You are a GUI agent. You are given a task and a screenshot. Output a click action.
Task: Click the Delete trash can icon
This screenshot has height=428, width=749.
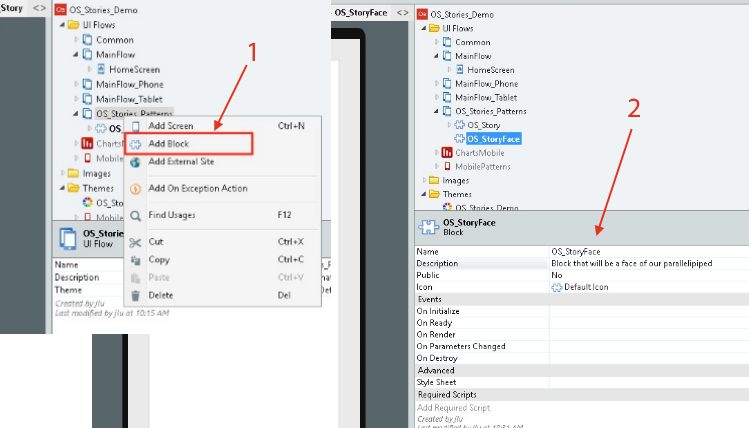click(136, 295)
